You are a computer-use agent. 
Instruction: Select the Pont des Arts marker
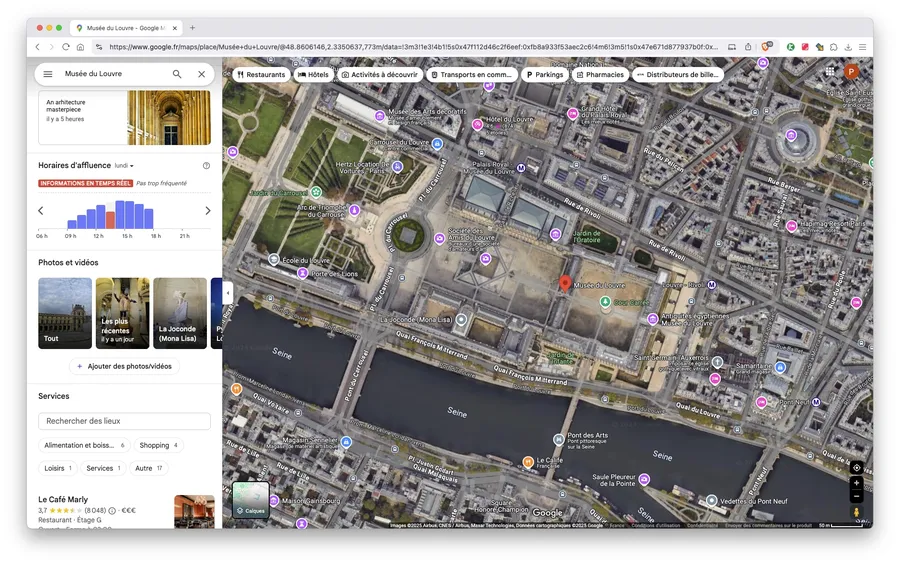pyautogui.click(x=558, y=439)
